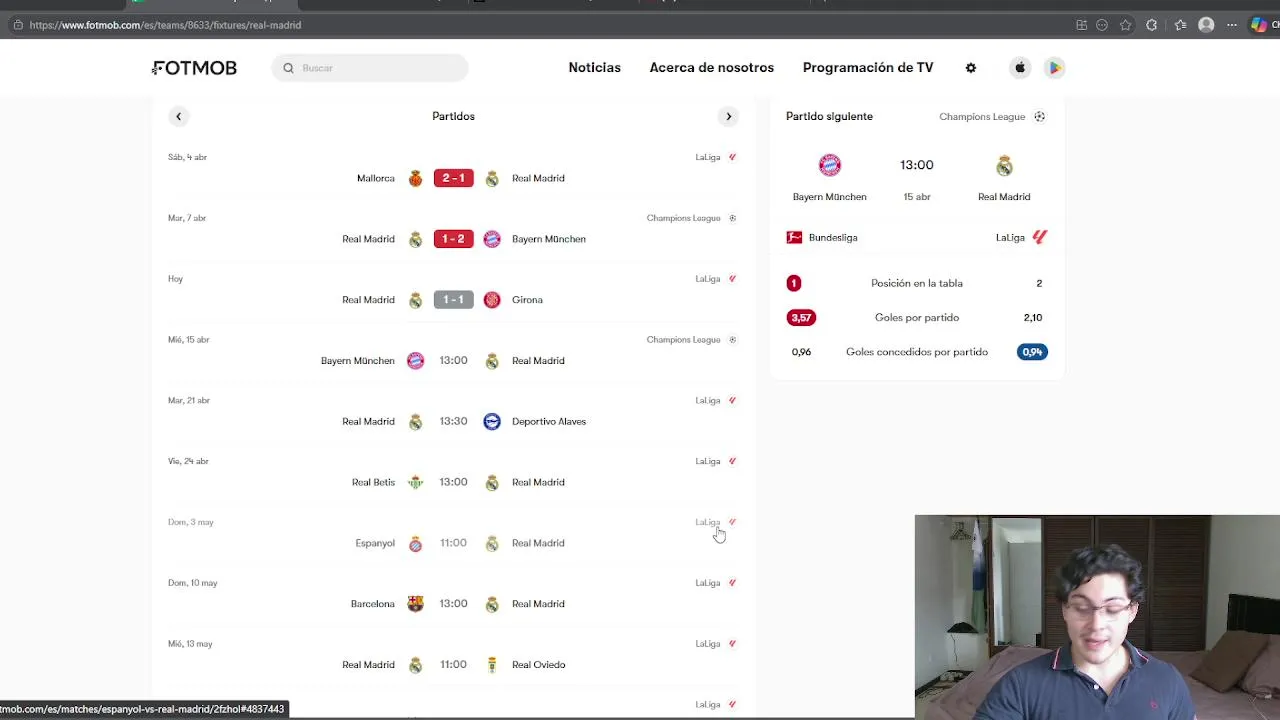Open the 1 - 1 Girona result
This screenshot has width=1280, height=720.
(453, 300)
